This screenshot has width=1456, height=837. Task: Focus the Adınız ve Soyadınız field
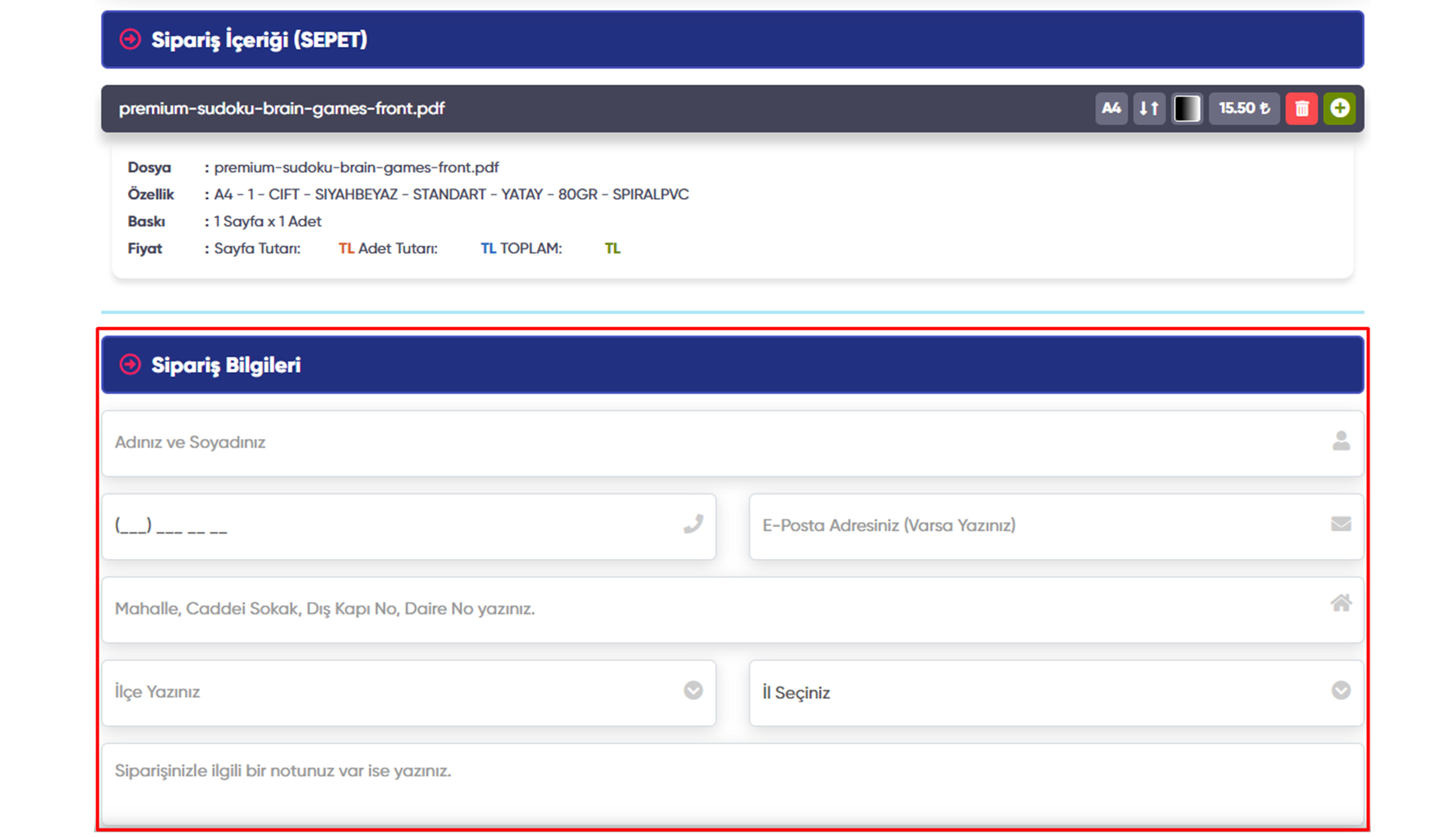pyautogui.click(x=732, y=443)
